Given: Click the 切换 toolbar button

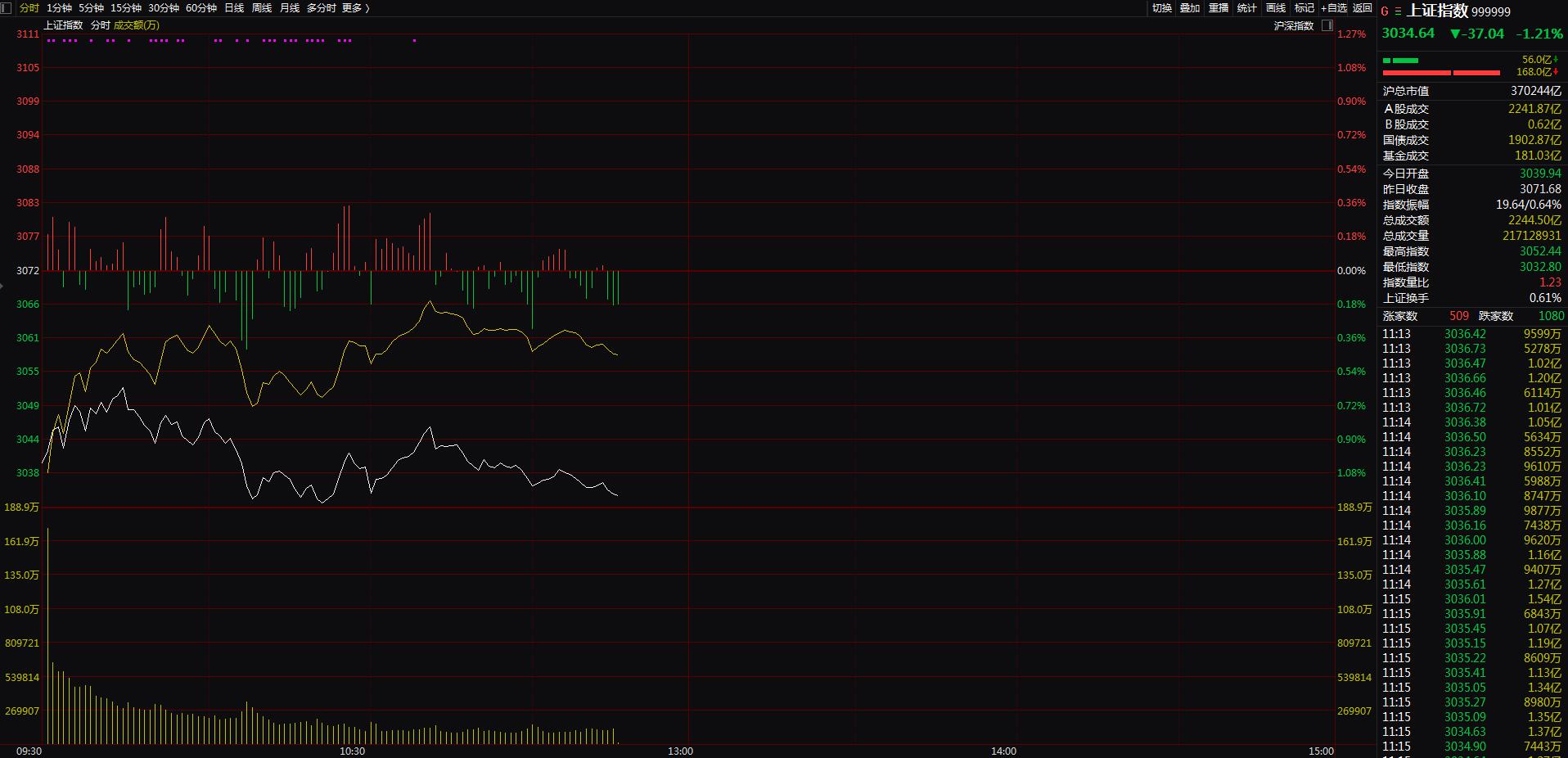Looking at the screenshot, I should (x=1162, y=8).
